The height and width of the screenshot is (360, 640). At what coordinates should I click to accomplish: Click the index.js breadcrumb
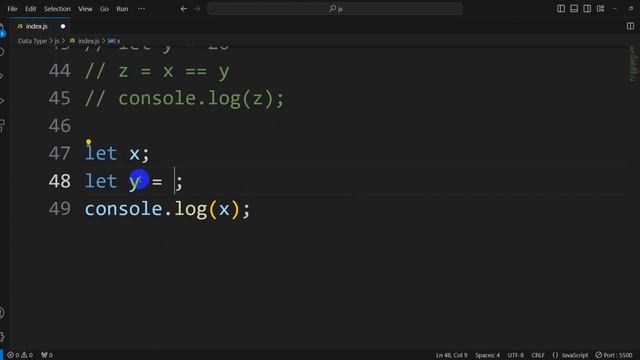click(84, 41)
